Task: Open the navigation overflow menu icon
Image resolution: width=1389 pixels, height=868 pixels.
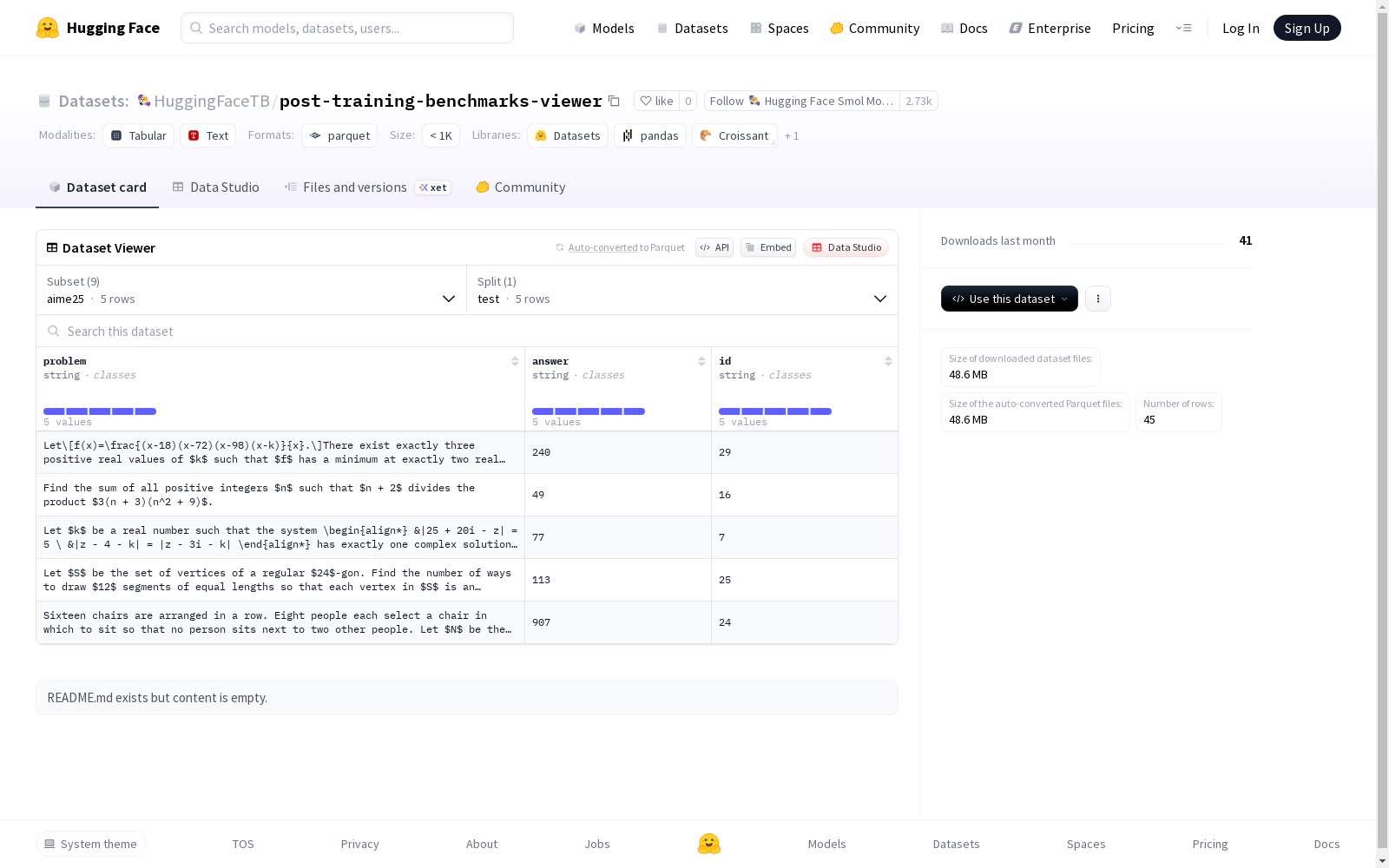Action: [x=1183, y=28]
